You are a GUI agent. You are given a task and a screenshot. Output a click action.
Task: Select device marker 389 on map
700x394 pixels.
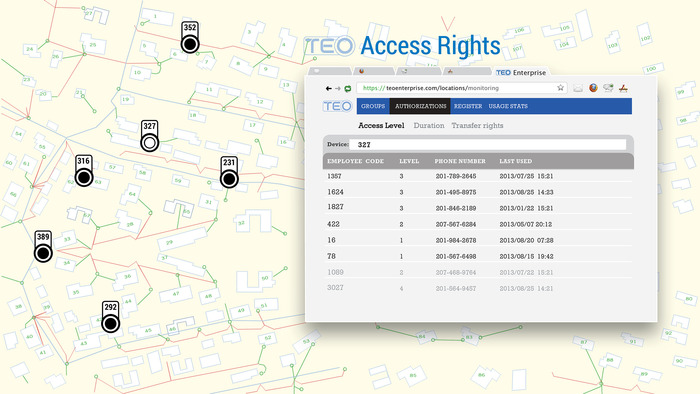(43, 246)
